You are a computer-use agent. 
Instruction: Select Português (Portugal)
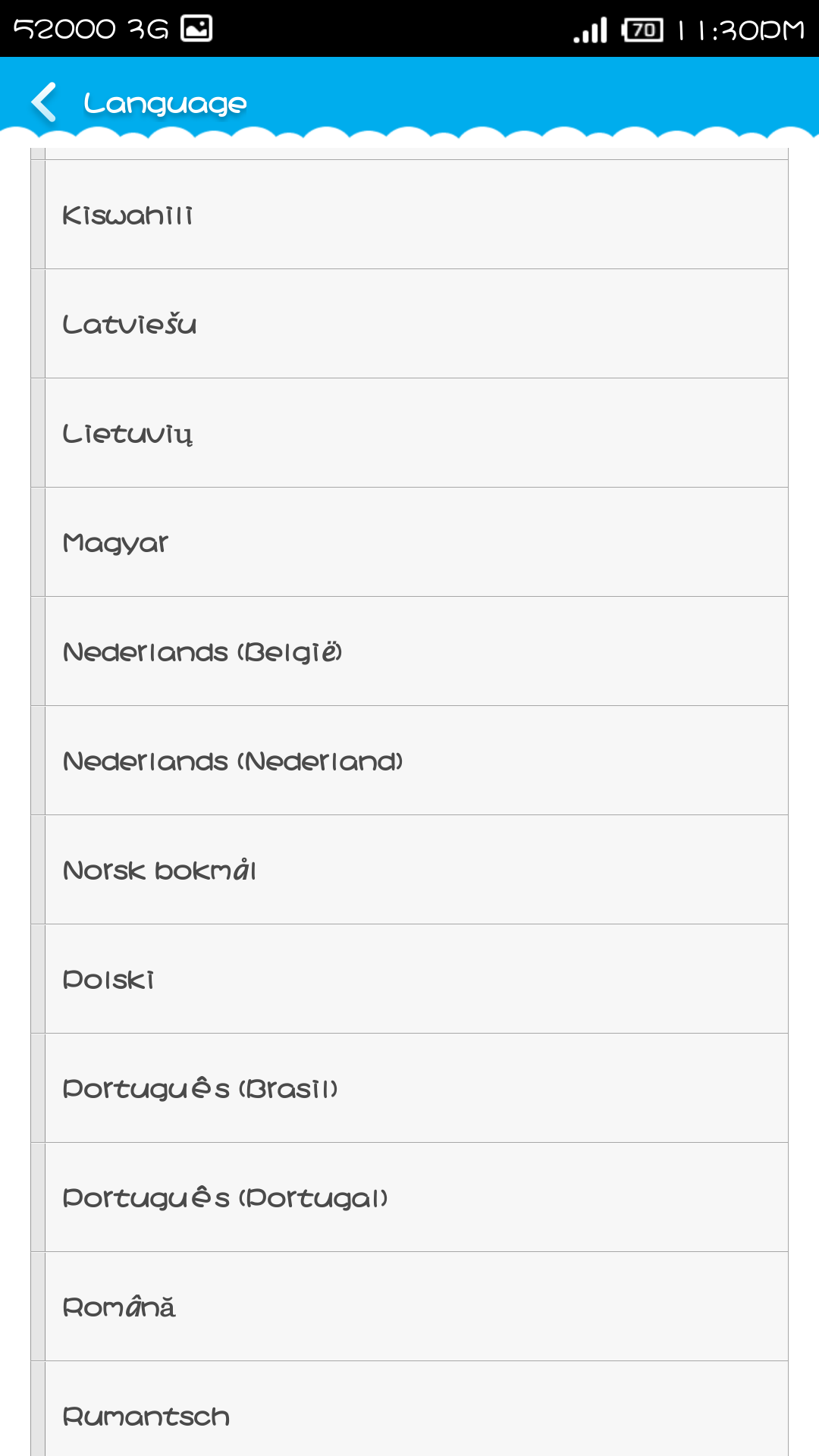(x=416, y=1198)
